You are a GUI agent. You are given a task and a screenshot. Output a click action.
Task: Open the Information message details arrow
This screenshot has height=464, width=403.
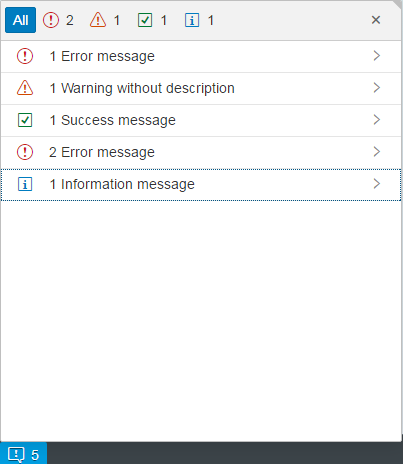tap(377, 184)
